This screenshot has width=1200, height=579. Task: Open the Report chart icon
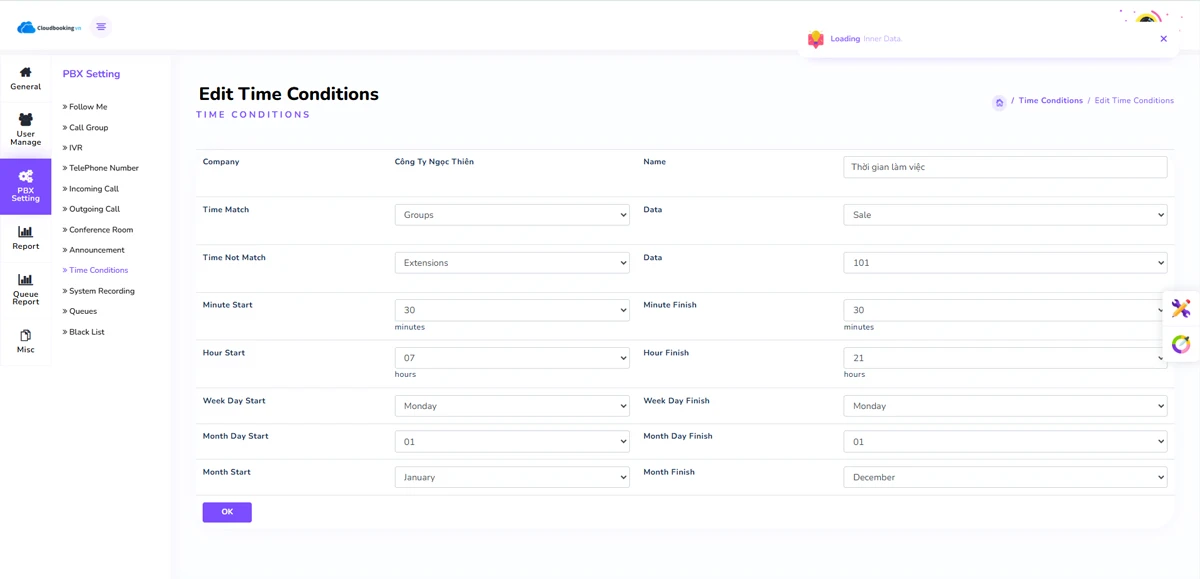pos(26,232)
